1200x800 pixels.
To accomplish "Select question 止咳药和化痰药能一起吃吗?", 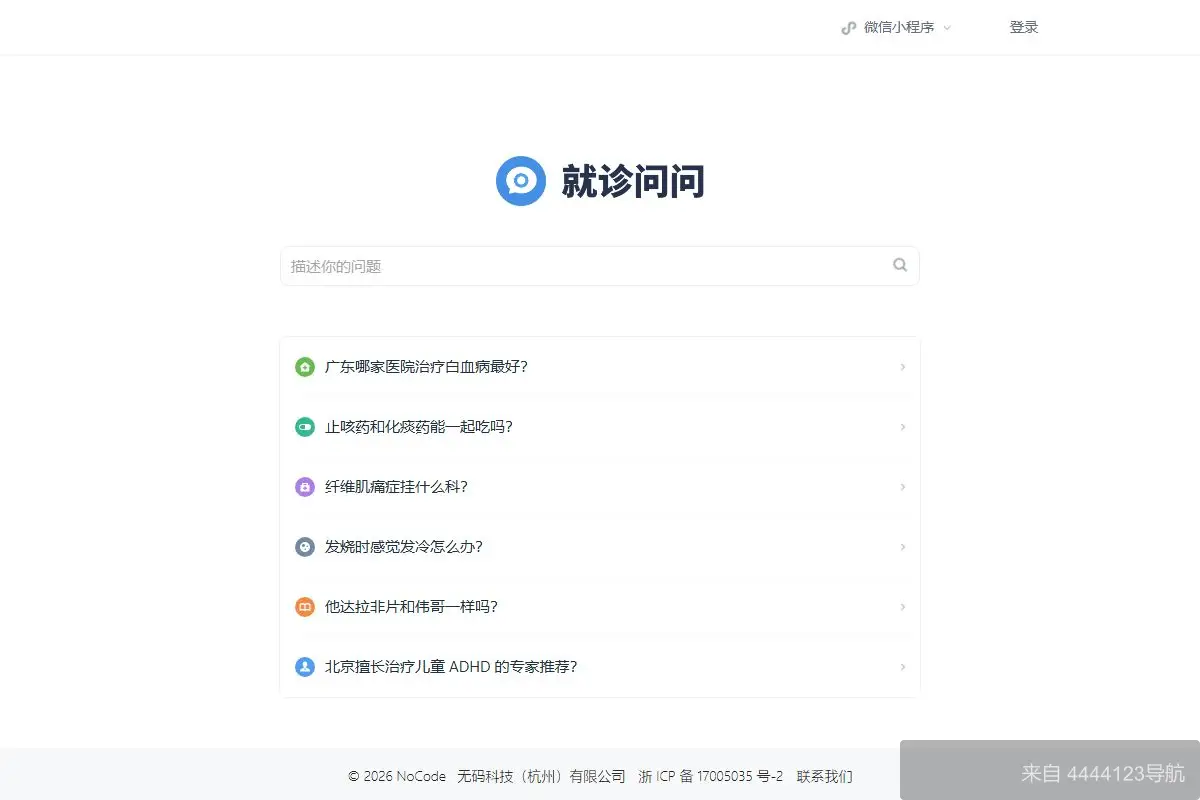I will [600, 427].
